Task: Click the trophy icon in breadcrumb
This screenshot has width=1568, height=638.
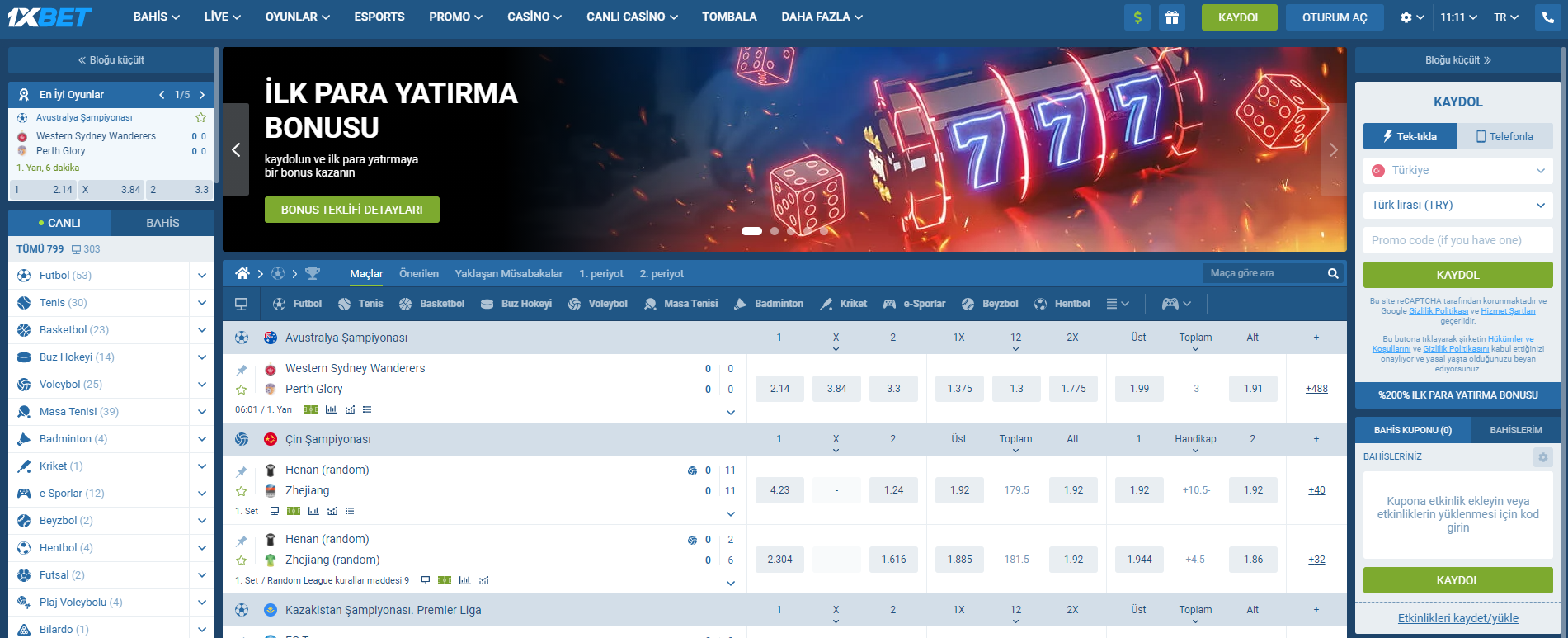Action: coord(313,273)
